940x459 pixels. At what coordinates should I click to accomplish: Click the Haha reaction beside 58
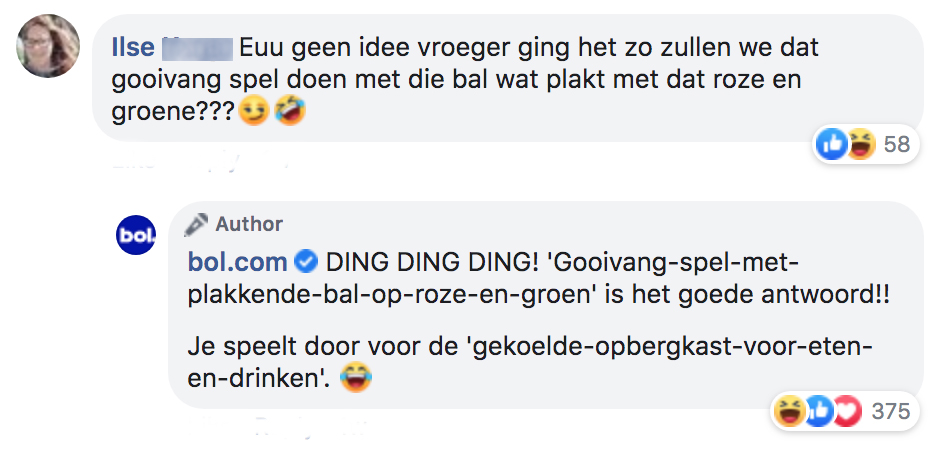tap(859, 145)
